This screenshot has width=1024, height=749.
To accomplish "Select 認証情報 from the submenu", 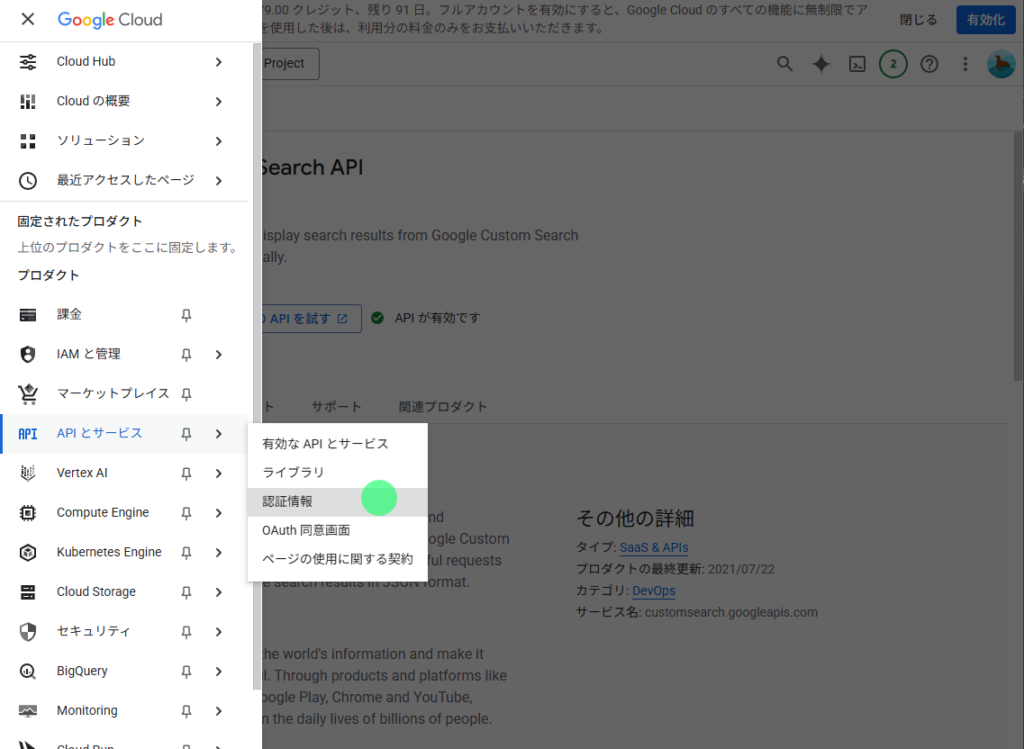I will 288,501.
